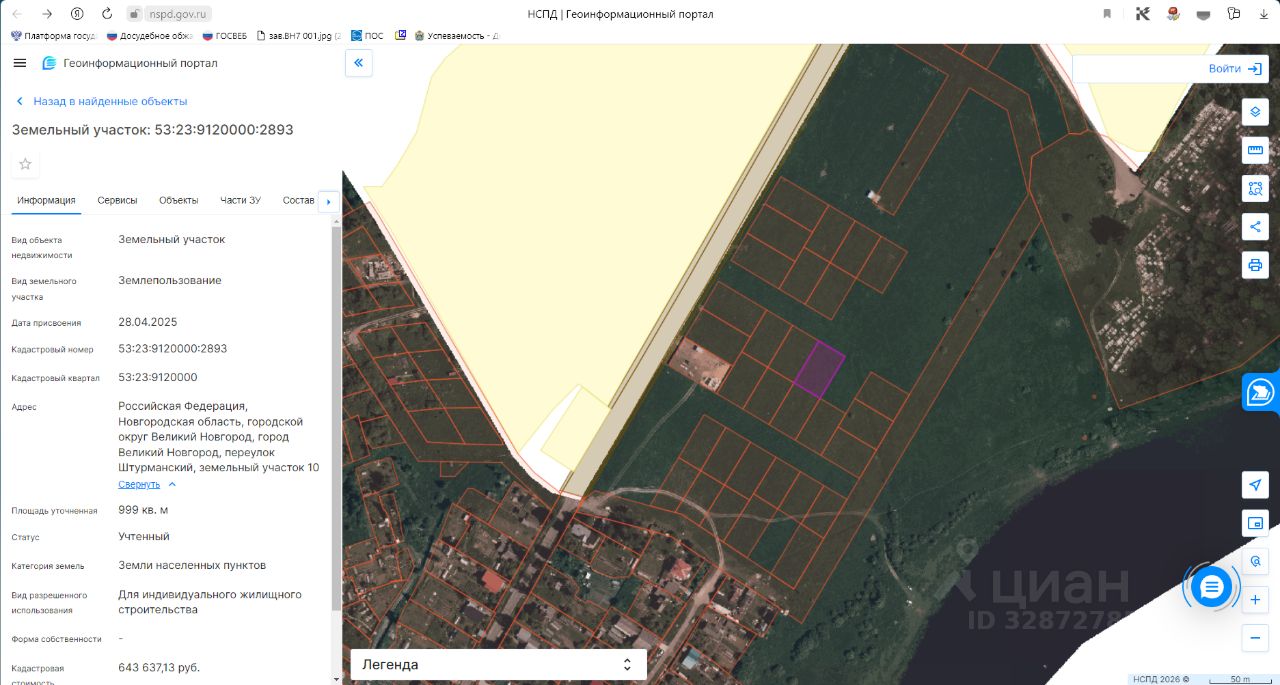Click cadastral quarter 53:23:9120000
Viewport: 1280px width, 685px height.
[x=158, y=377]
